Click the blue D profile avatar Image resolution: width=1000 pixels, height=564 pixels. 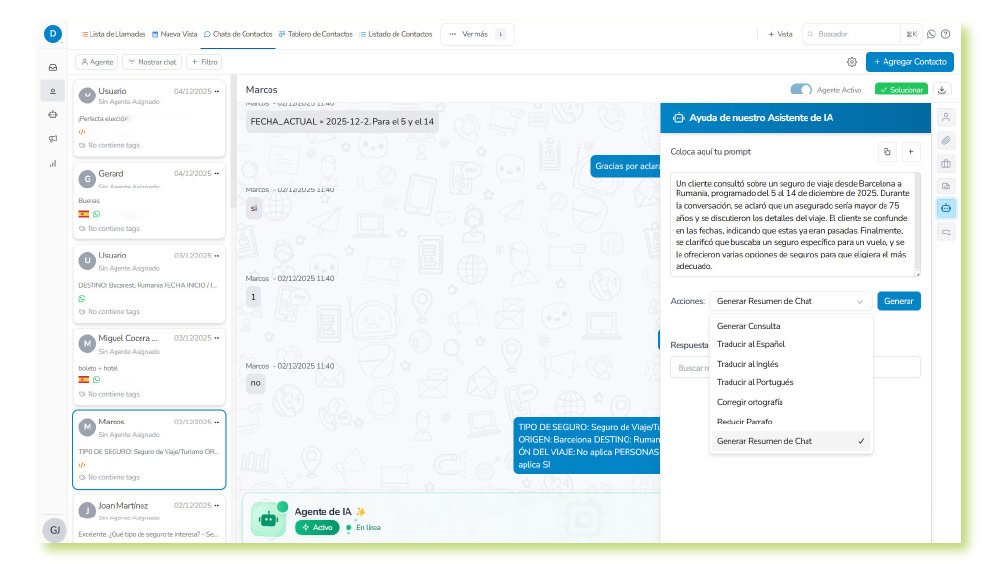[x=53, y=34]
